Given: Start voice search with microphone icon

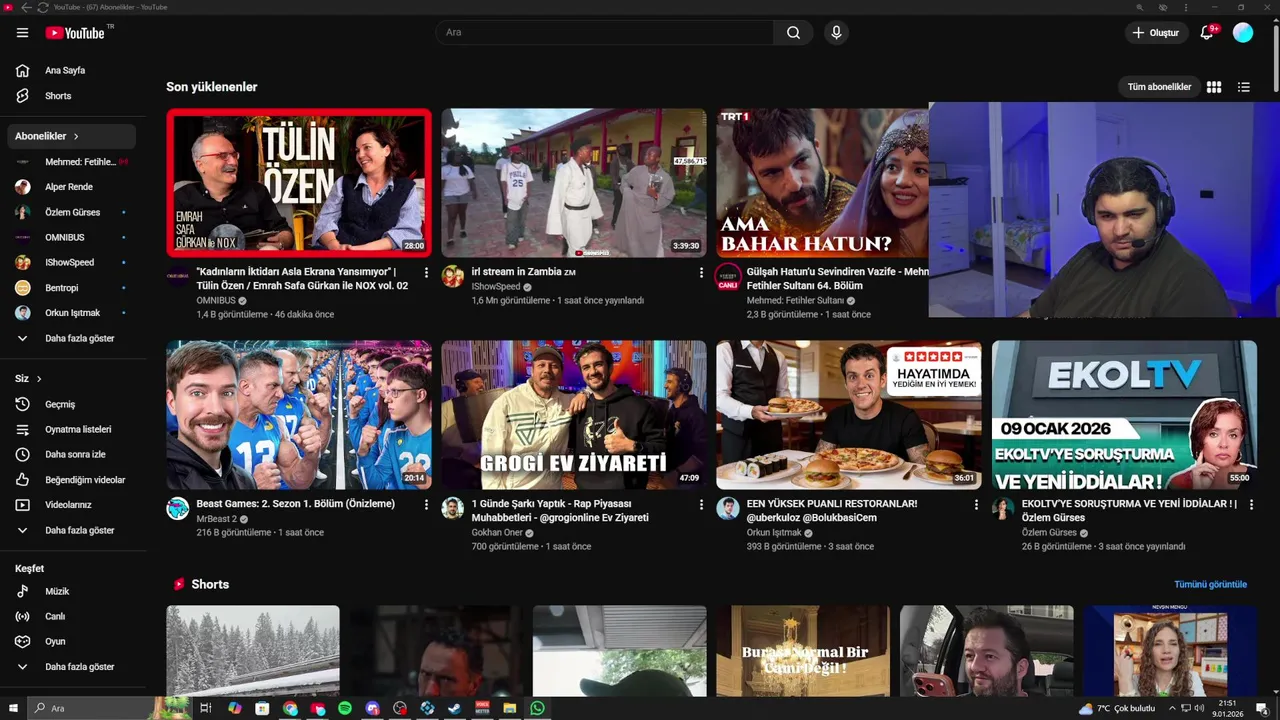Looking at the screenshot, I should (836, 33).
